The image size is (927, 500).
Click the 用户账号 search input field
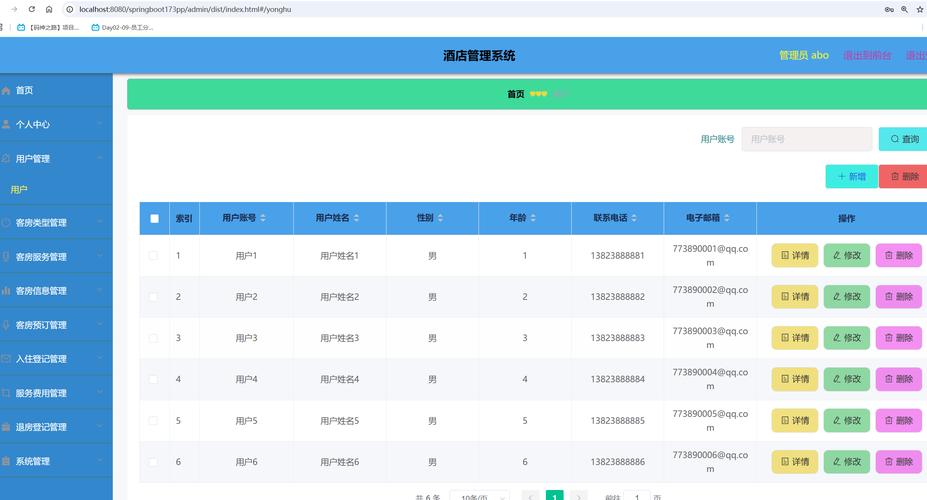[x=806, y=139]
